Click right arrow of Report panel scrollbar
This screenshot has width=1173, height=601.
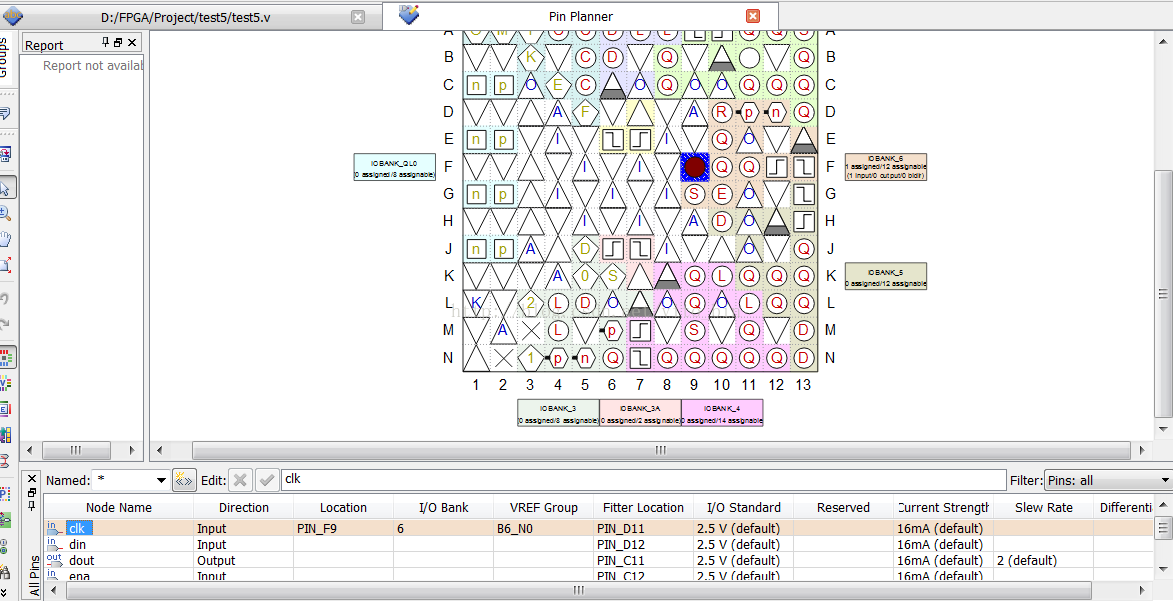click(132, 450)
